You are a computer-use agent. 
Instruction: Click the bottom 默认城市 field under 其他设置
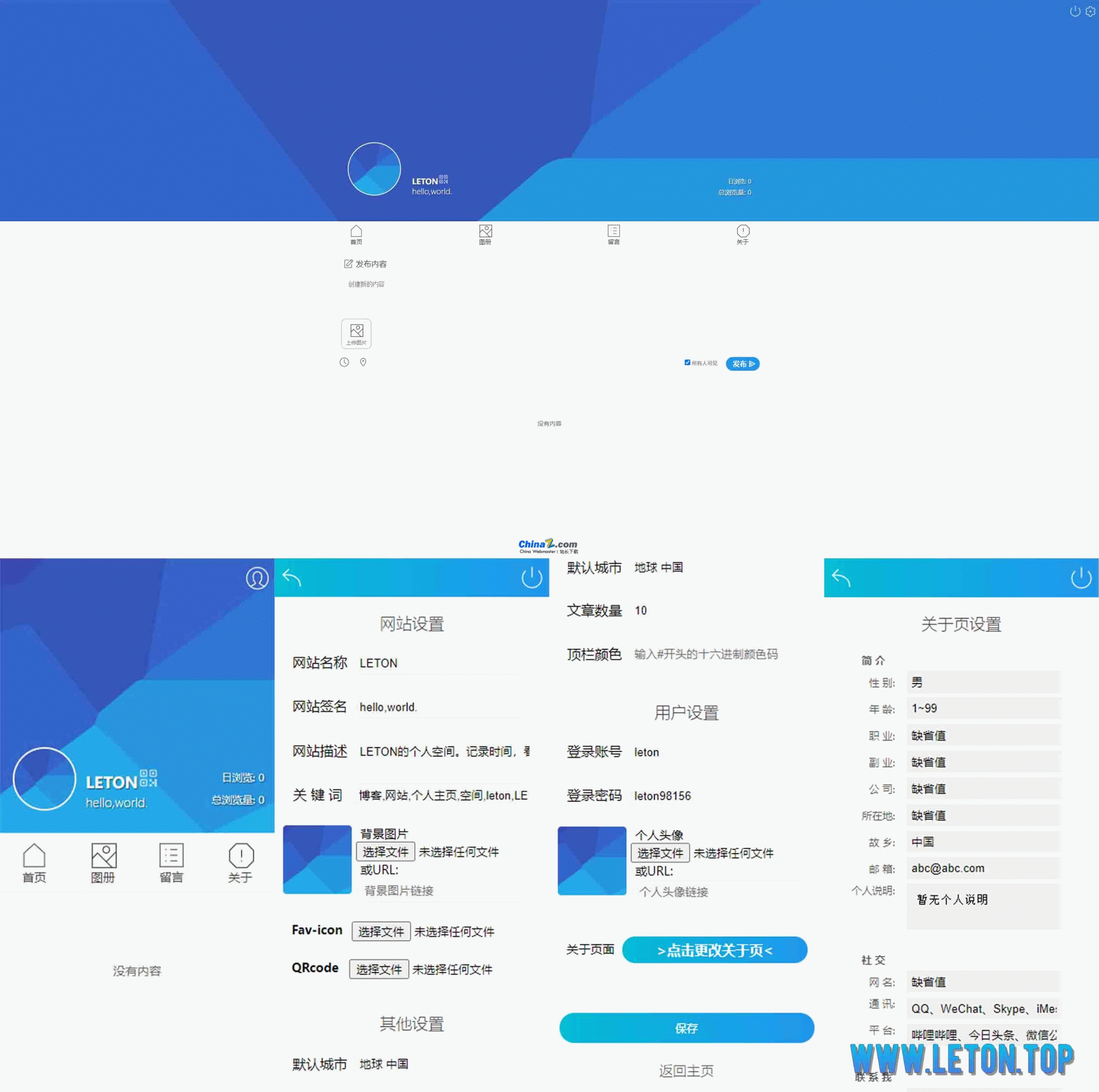tap(443, 1064)
